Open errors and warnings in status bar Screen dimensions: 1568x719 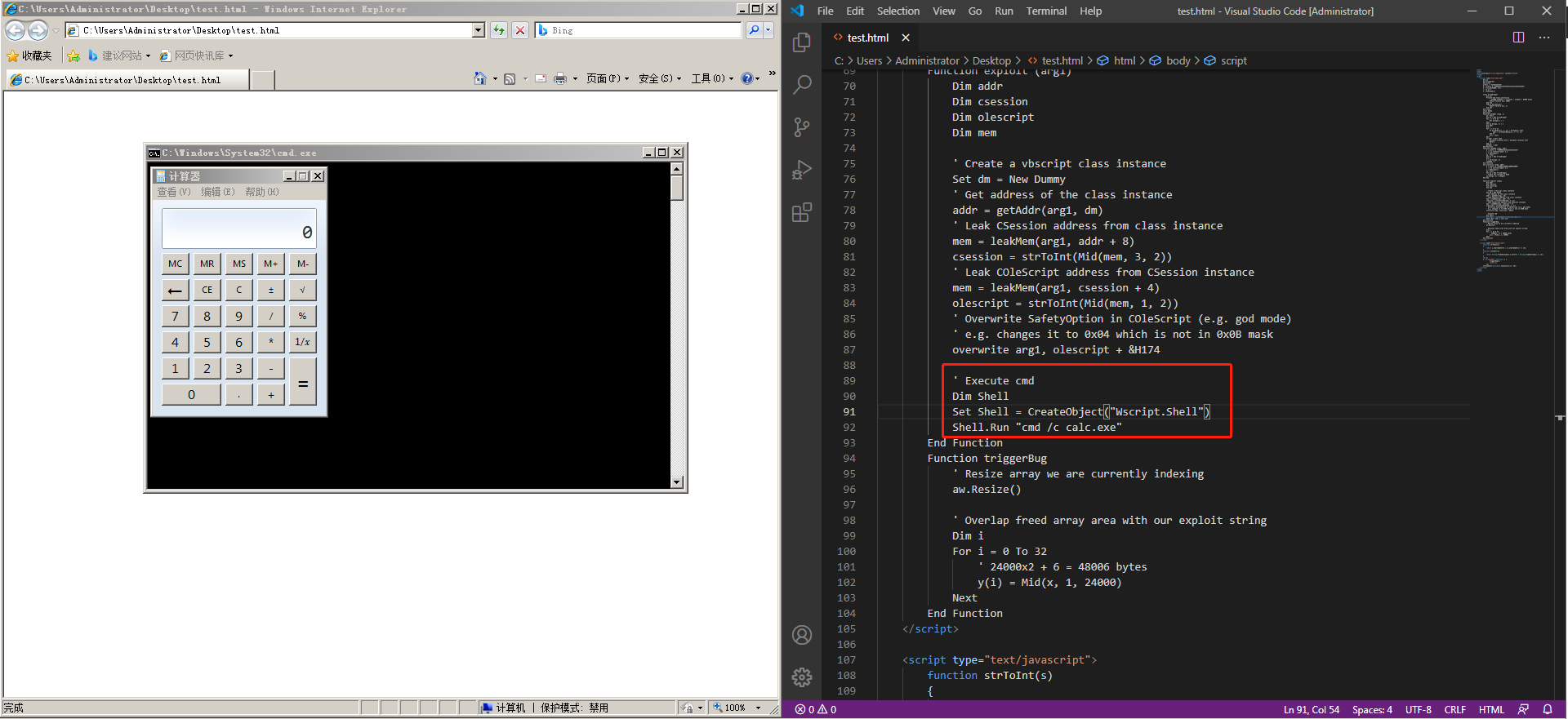[x=815, y=709]
